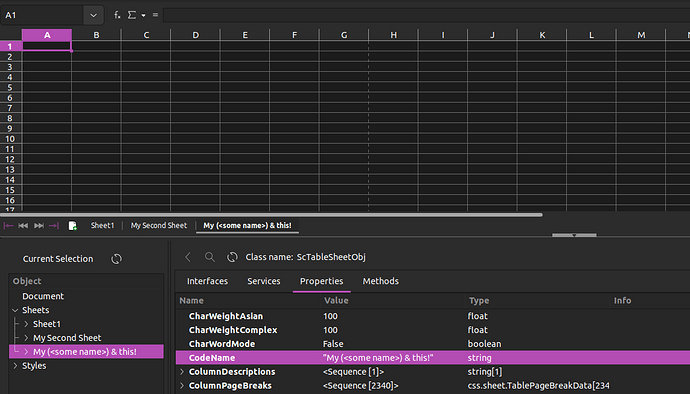Viewport: 690px width, 394px height.
Task: Select the CharWeightComplex property row
Action: (433, 330)
